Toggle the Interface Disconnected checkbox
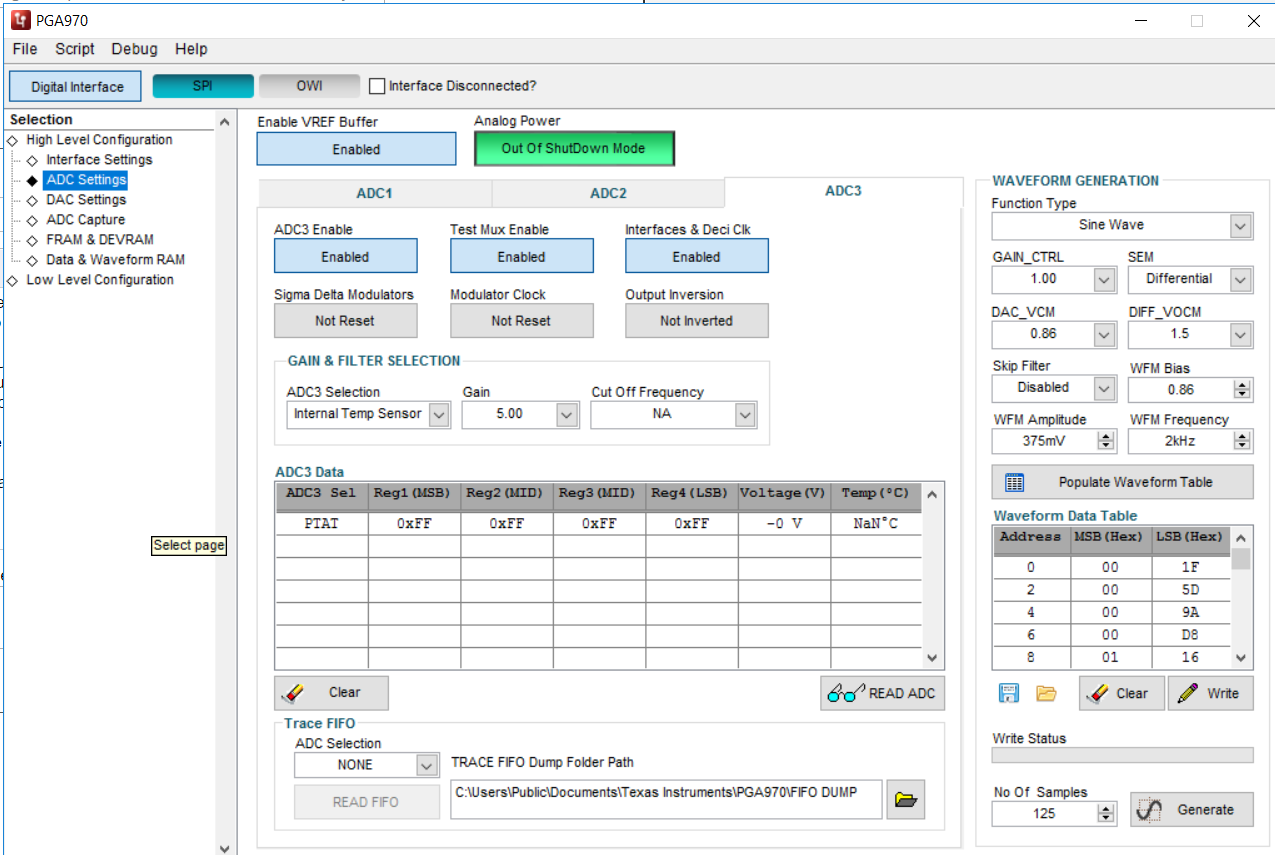This screenshot has width=1275, height=855. 377,85
